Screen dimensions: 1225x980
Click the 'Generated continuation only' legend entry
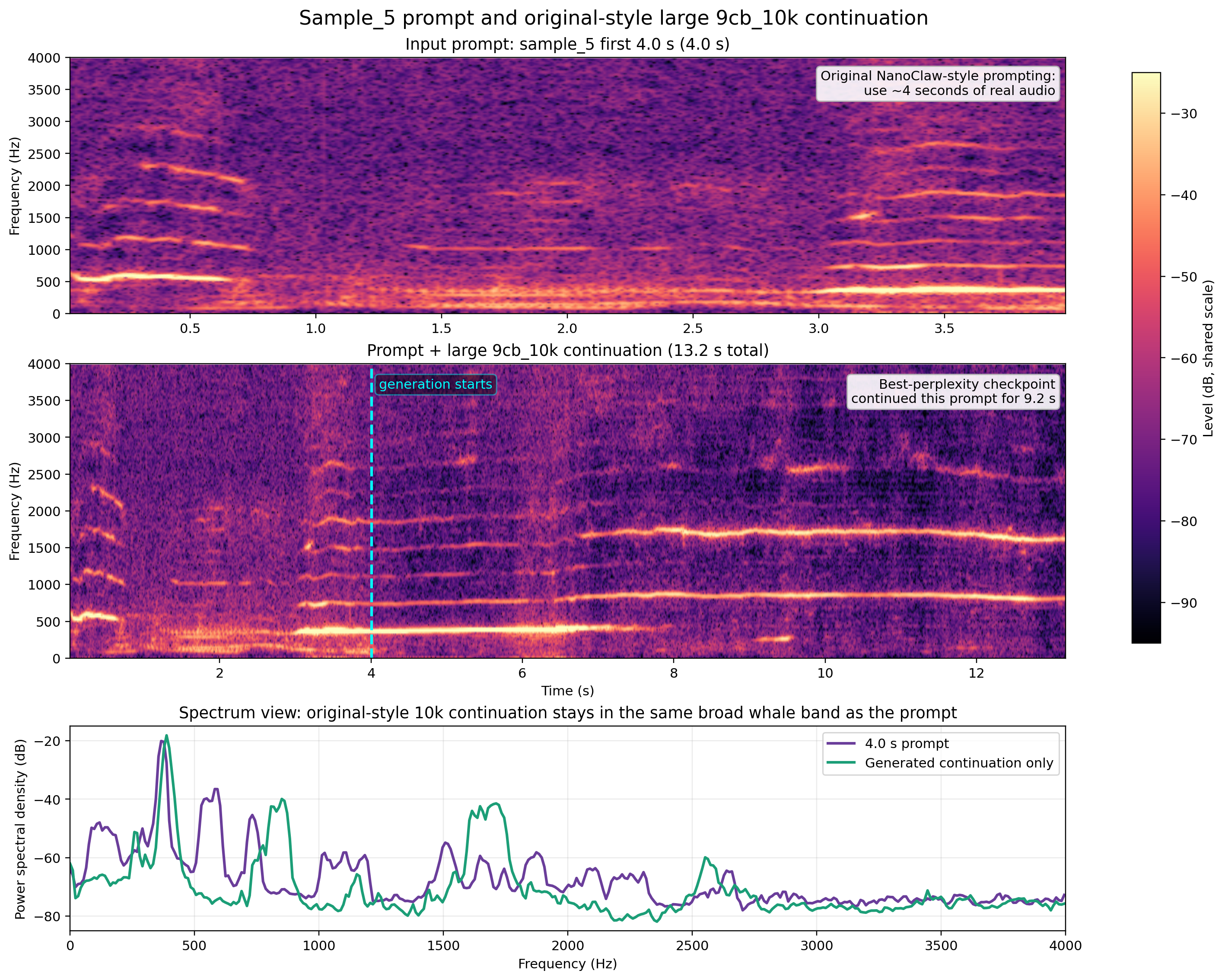click(x=940, y=763)
